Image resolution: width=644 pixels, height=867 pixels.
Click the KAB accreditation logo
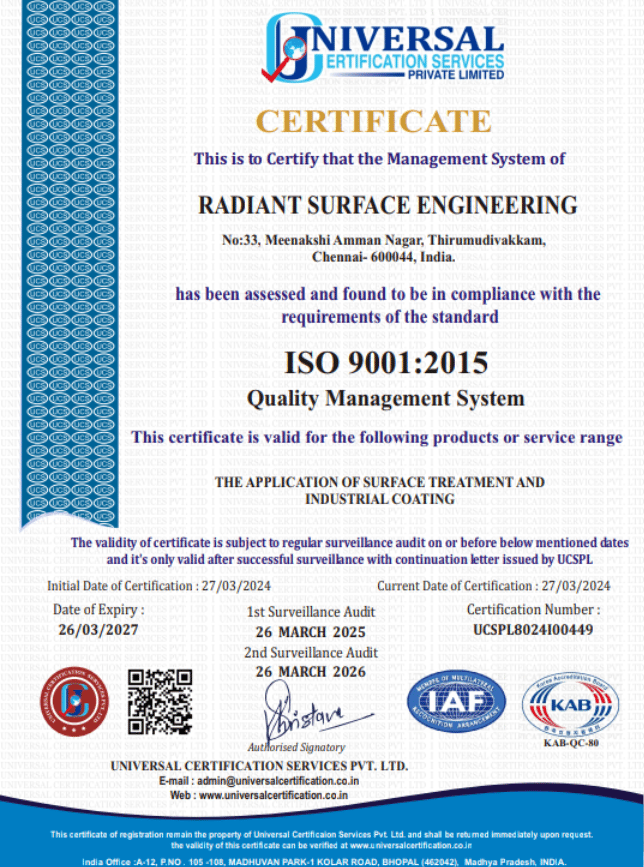[x=570, y=703]
